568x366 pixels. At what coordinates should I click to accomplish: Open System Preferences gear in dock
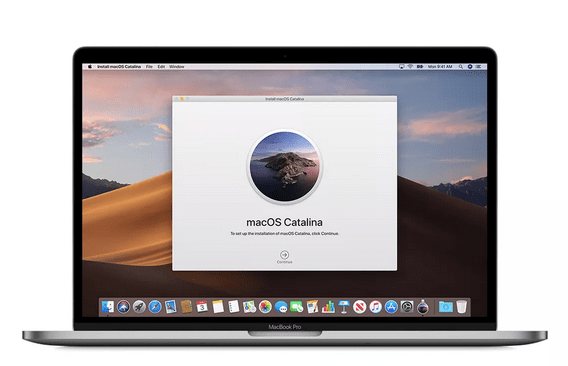[407, 307]
